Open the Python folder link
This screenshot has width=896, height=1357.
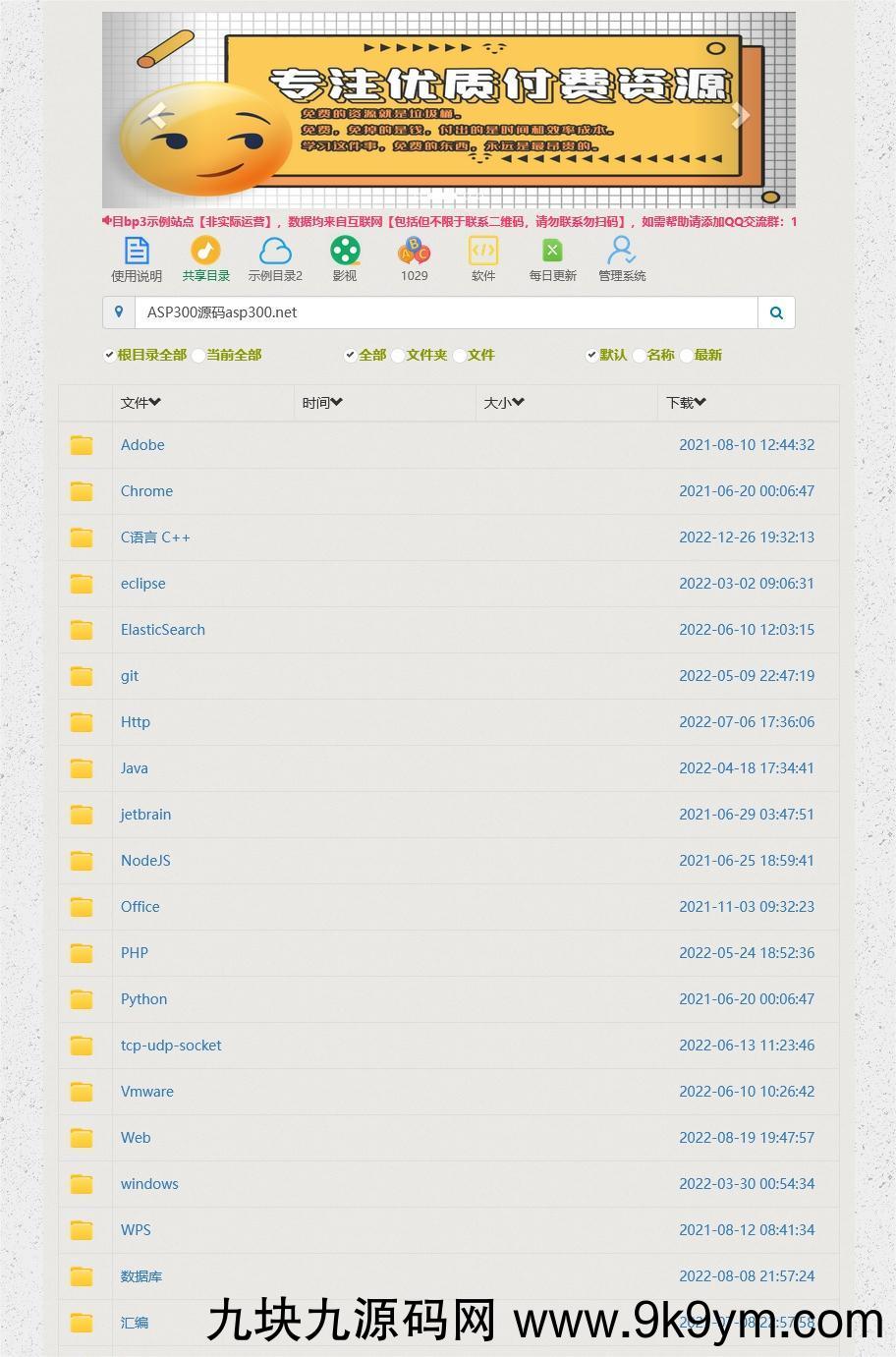click(143, 998)
